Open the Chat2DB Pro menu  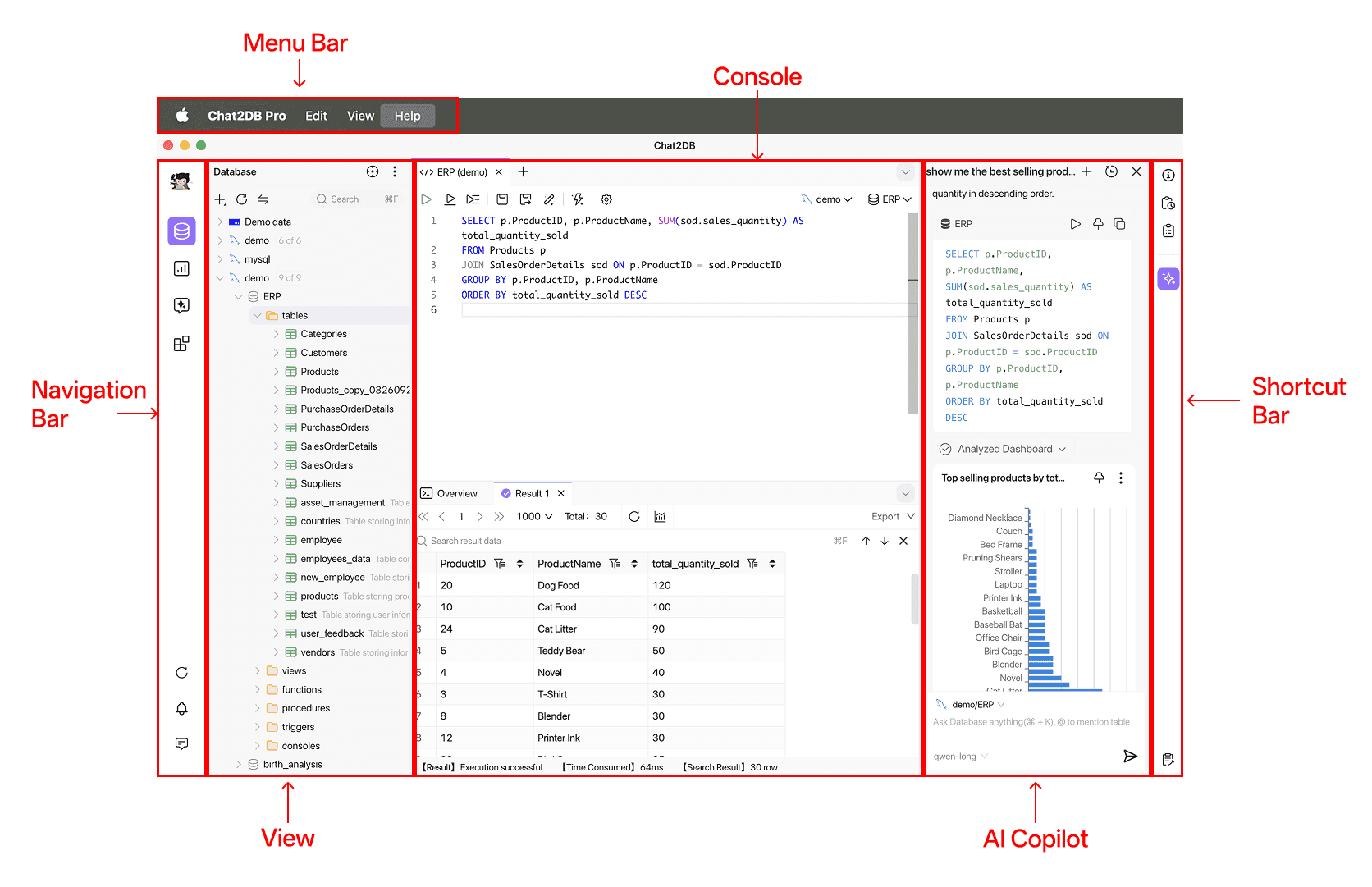(247, 116)
